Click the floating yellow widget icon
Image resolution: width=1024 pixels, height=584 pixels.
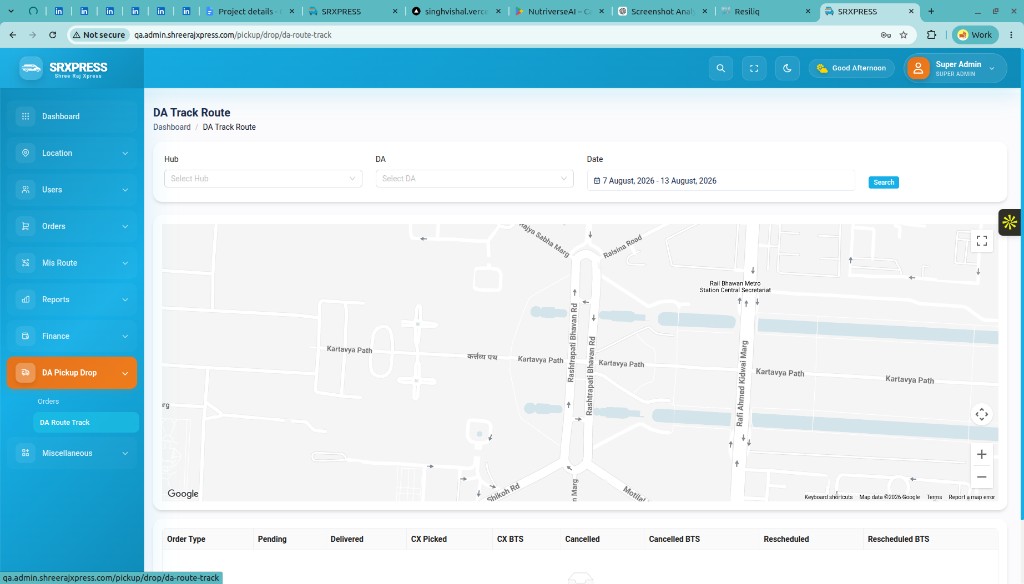1010,222
